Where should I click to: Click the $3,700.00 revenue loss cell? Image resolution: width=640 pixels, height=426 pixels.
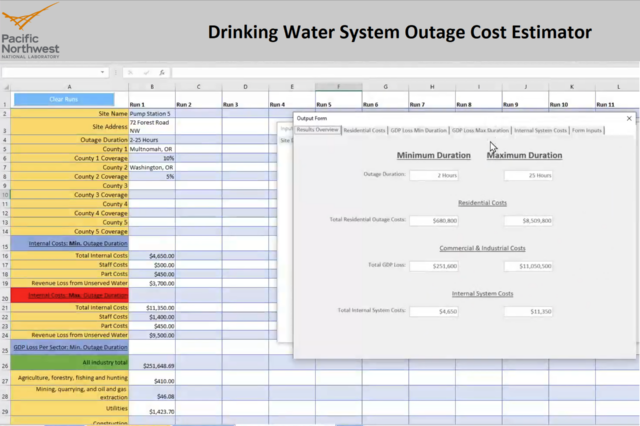pos(152,283)
